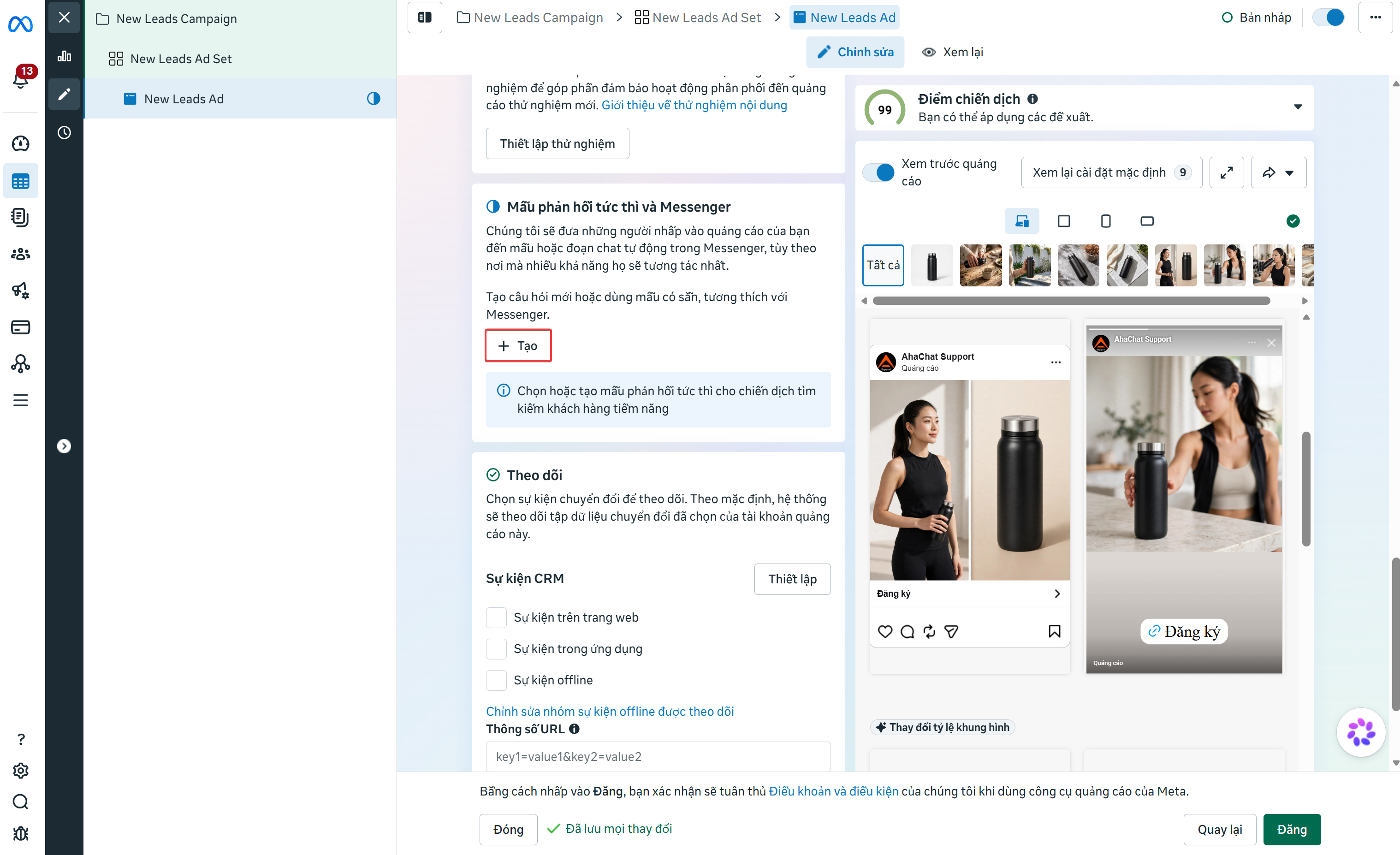Open New Leads Campaign in breadcrumb
1400x855 pixels.
click(529, 18)
